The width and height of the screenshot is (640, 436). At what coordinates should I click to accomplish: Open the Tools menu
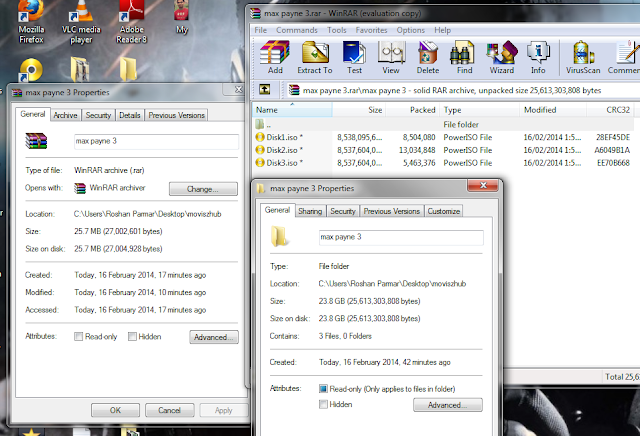pyautogui.click(x=337, y=30)
